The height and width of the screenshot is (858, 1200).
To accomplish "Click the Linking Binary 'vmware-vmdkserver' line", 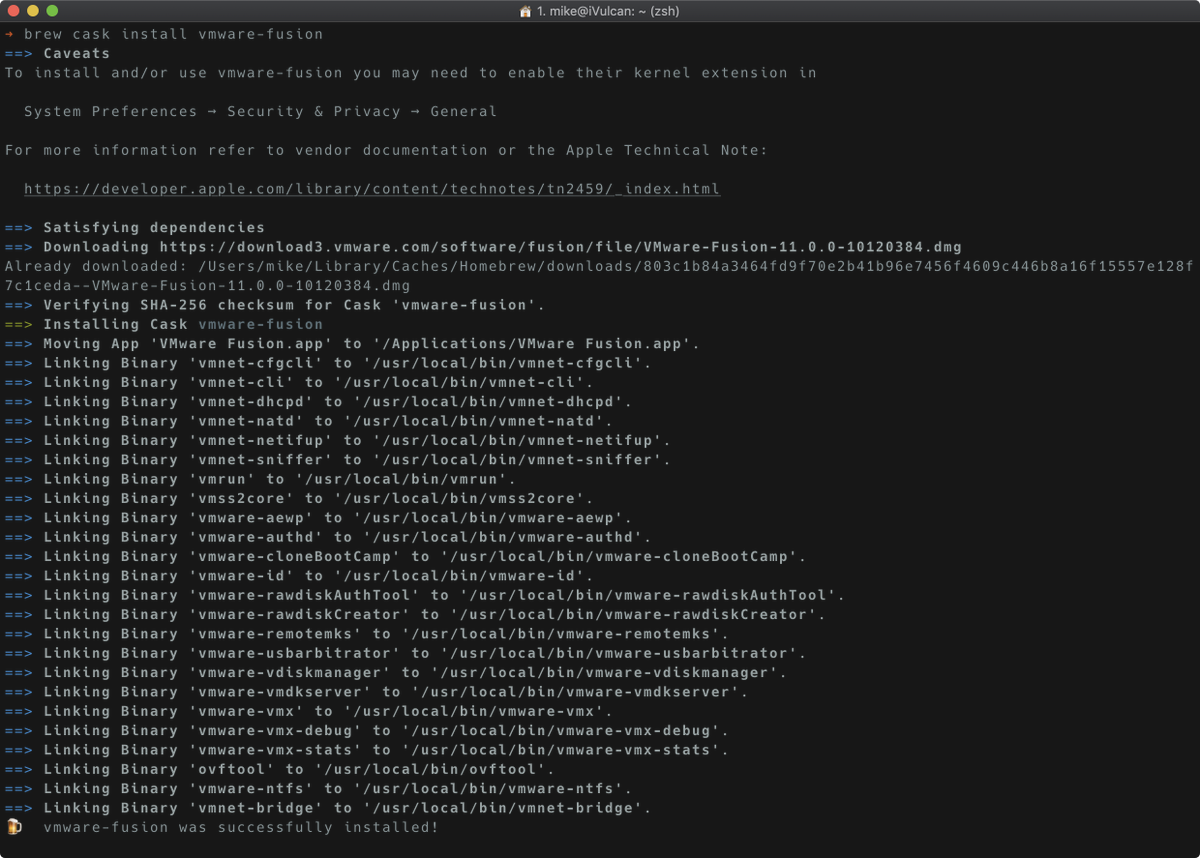I will pyautogui.click(x=376, y=691).
